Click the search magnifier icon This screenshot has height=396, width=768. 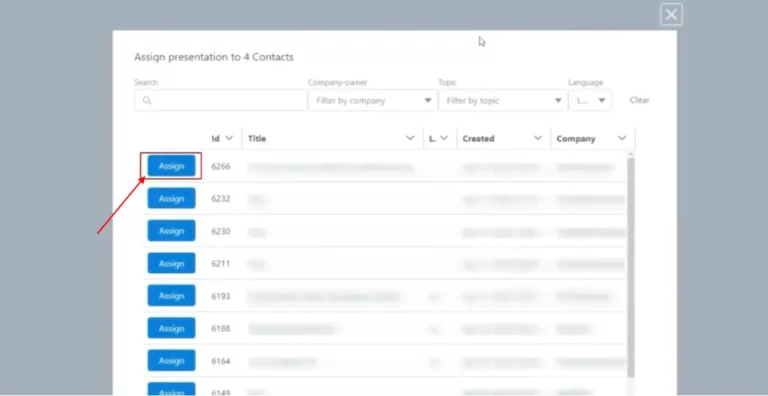(147, 100)
